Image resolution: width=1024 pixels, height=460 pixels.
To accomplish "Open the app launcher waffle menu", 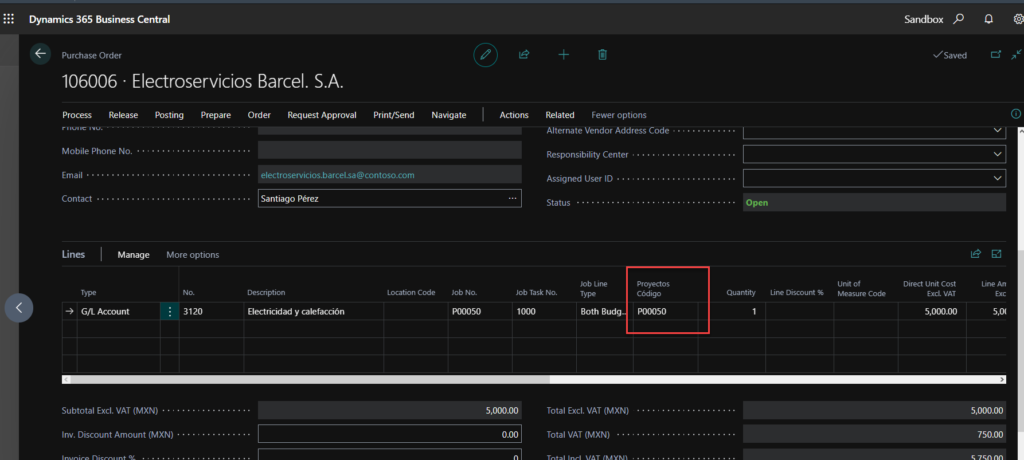I will (x=8, y=19).
